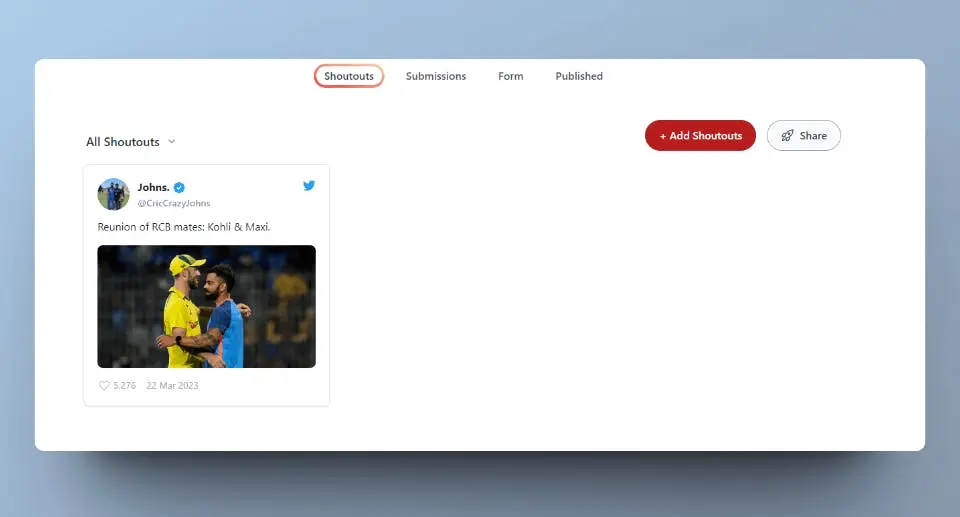The width and height of the screenshot is (960, 517).
Task: Click the 5,276 likes count
Action: click(x=126, y=385)
